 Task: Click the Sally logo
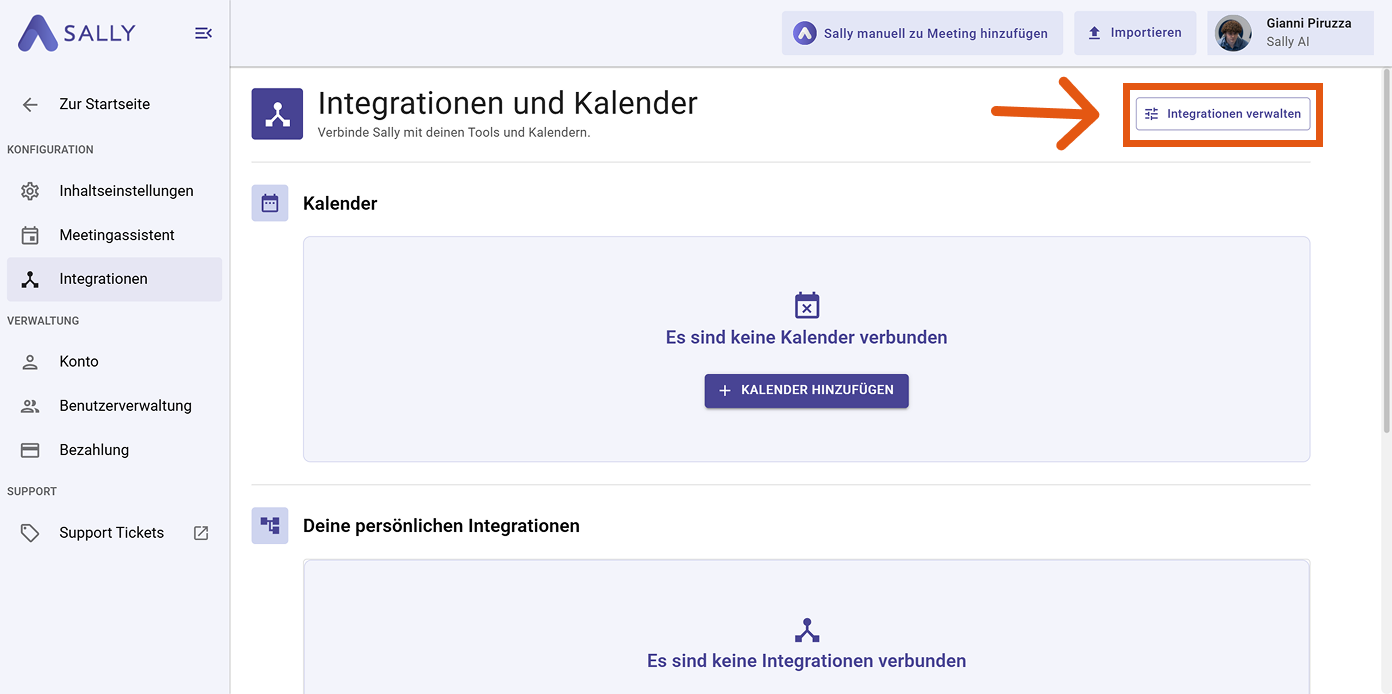click(77, 33)
